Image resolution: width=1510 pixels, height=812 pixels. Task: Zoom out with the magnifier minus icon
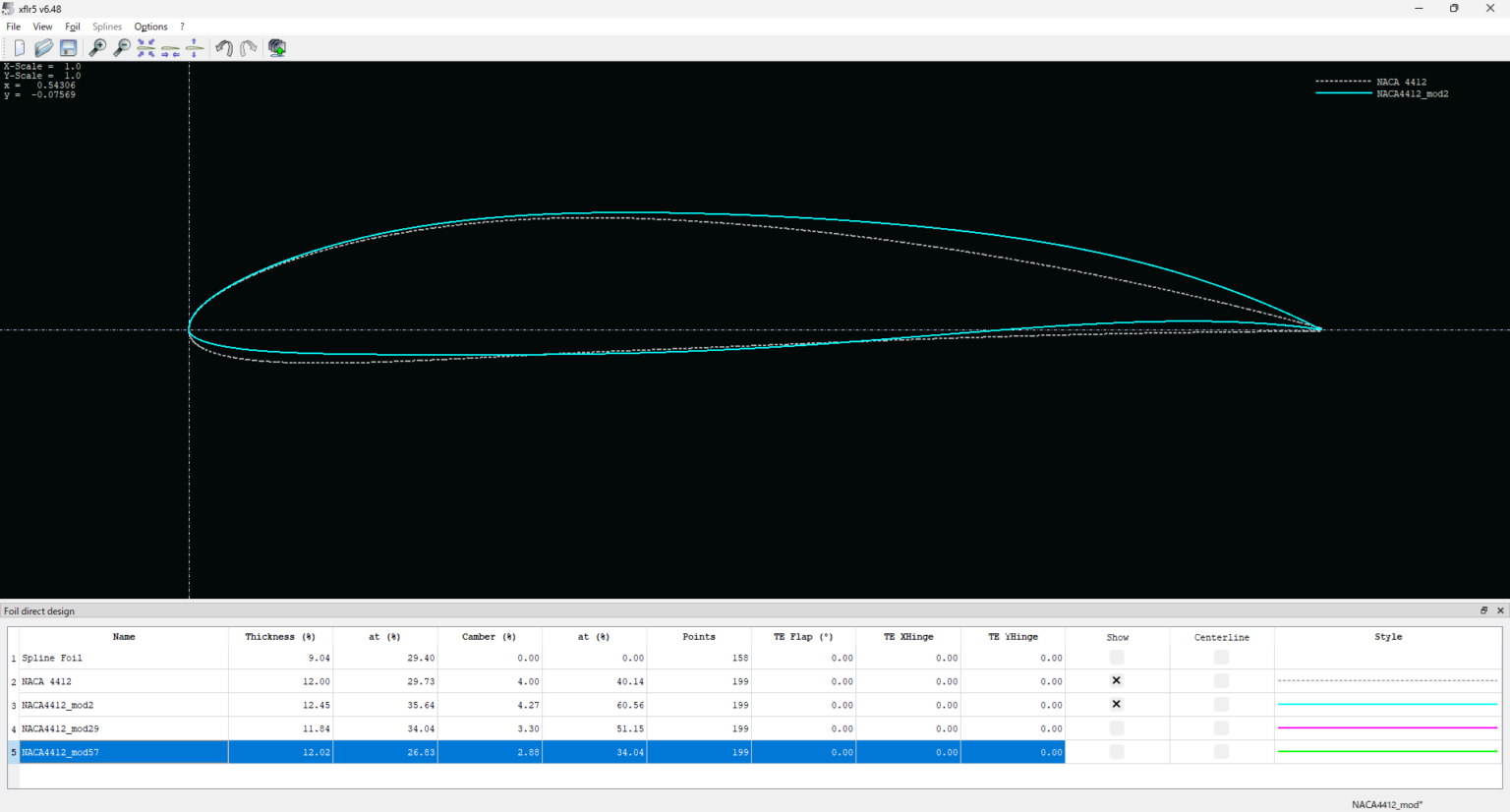(122, 48)
